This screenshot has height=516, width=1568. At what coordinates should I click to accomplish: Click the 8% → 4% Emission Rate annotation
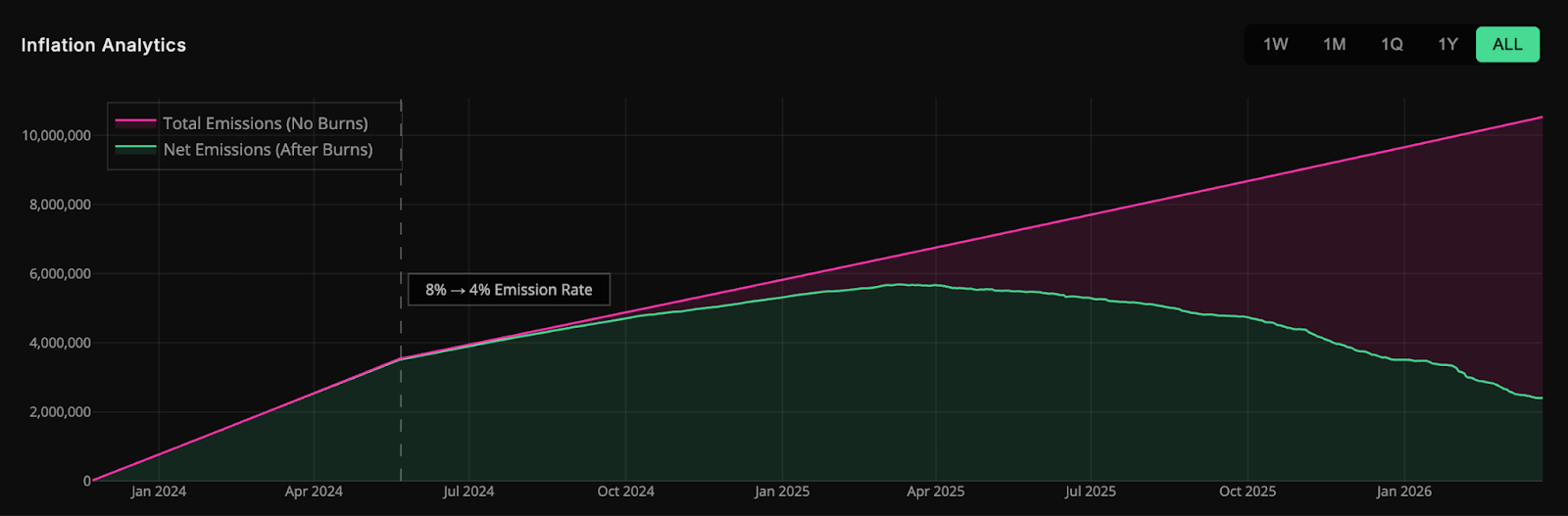tap(509, 290)
